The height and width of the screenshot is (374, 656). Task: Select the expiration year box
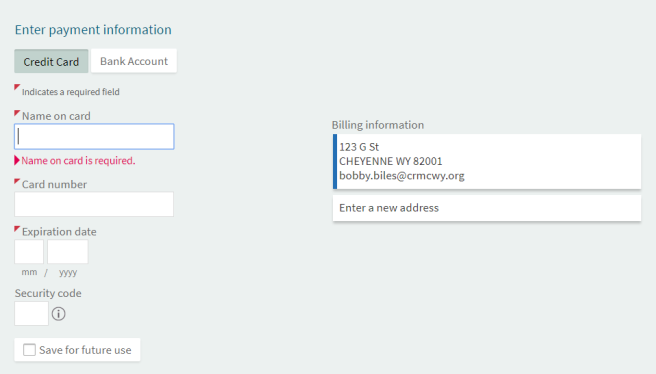pos(68,251)
